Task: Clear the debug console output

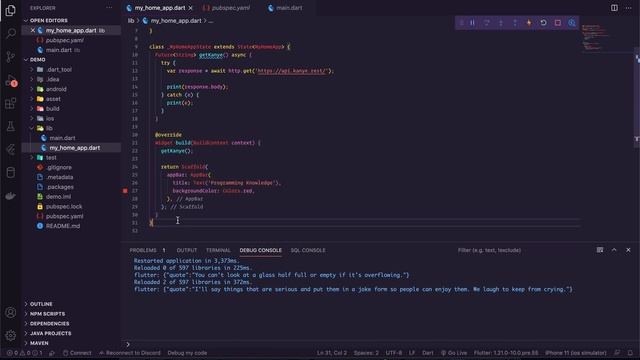Action: (x=600, y=250)
